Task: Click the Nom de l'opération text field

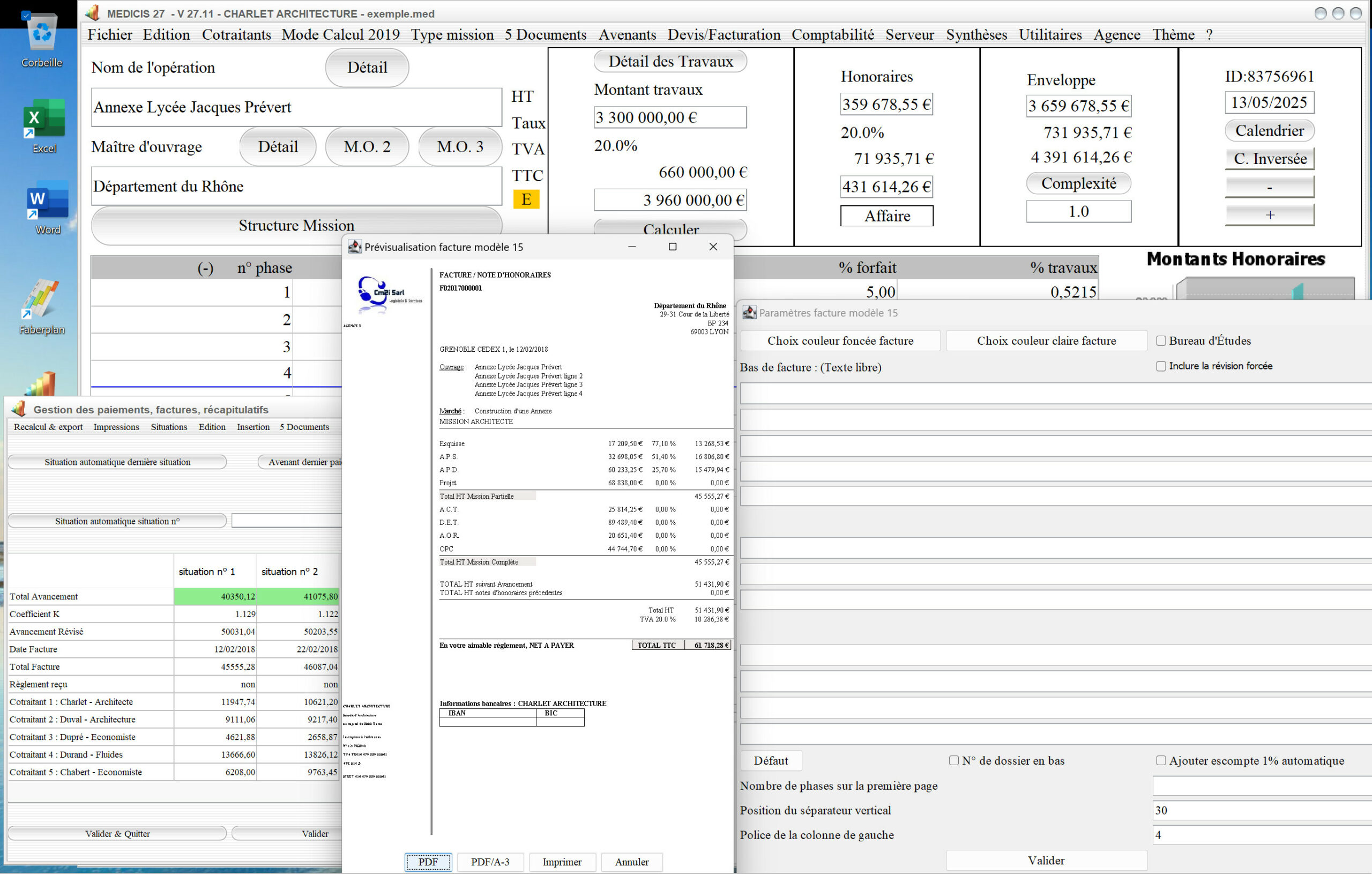Action: tap(296, 107)
